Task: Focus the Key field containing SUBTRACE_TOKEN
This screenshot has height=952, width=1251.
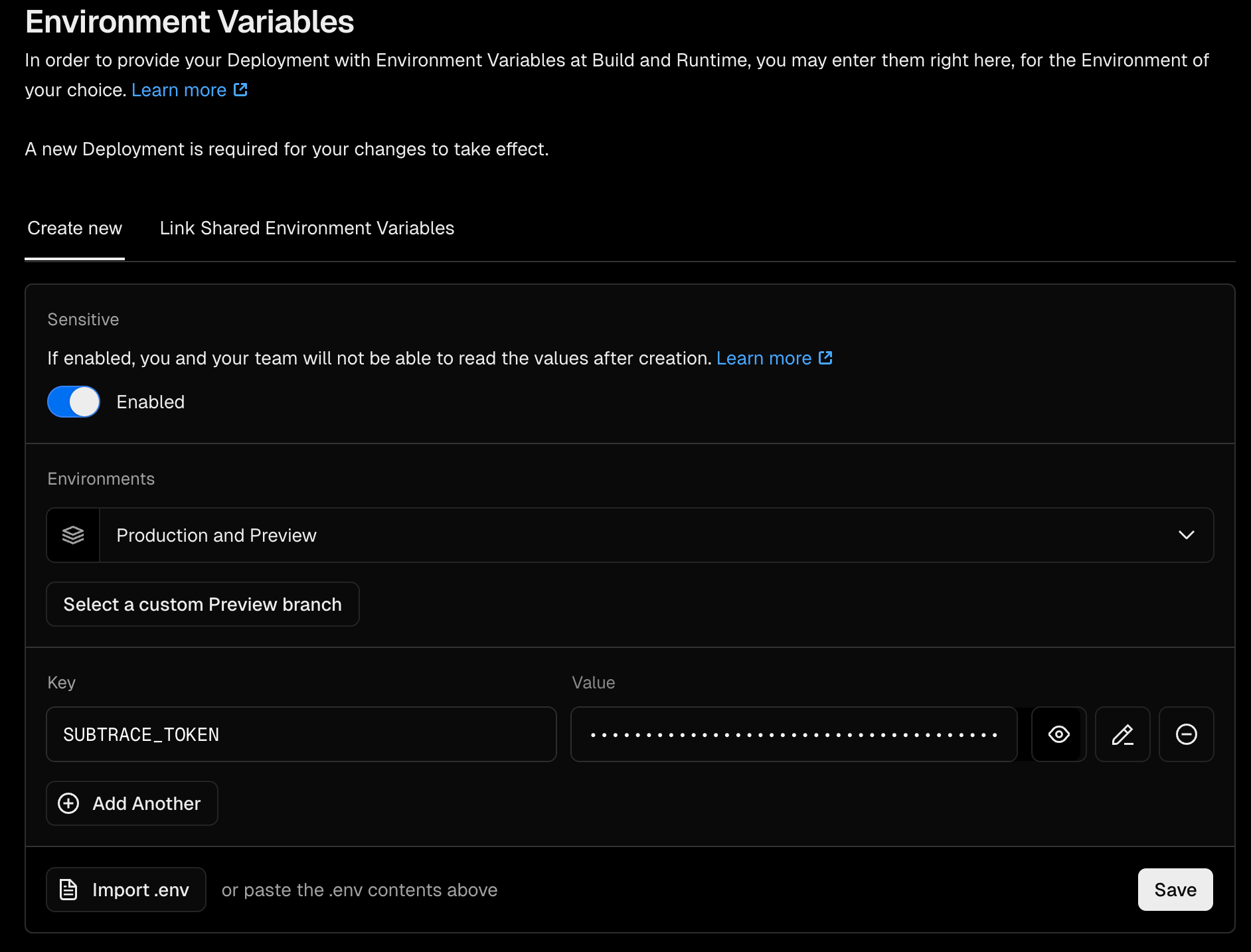Action: [301, 734]
